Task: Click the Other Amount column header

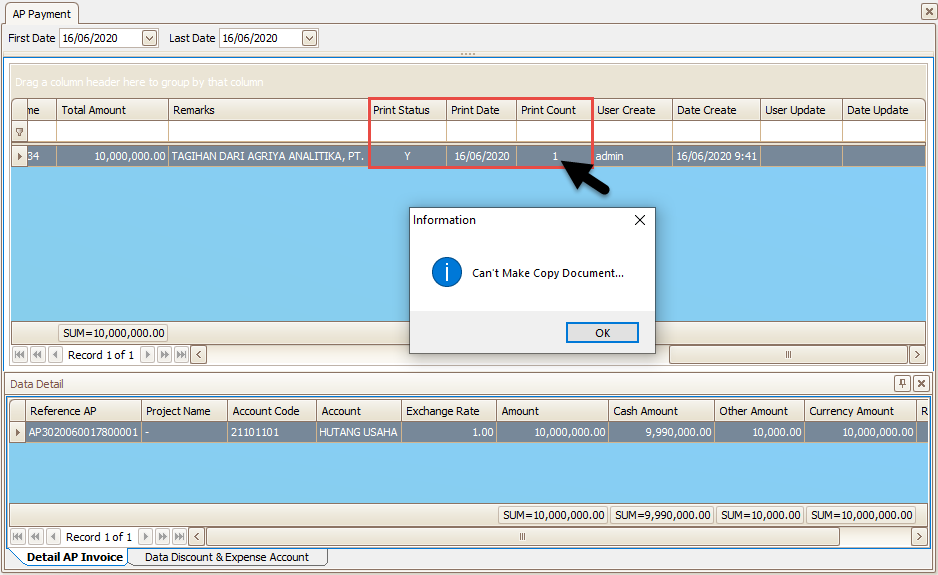Action: click(759, 411)
